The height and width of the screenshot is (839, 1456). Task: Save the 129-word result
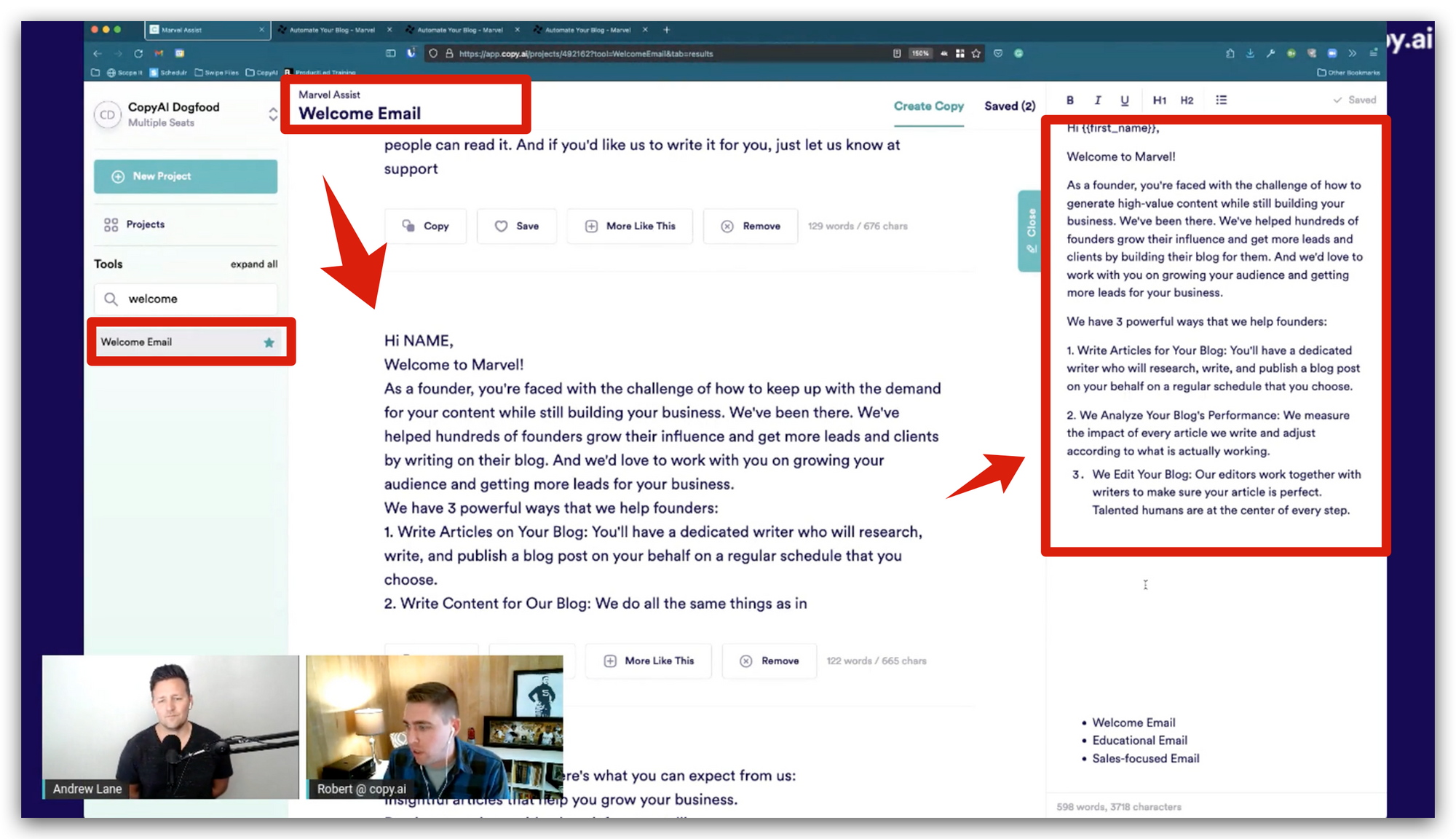(517, 227)
